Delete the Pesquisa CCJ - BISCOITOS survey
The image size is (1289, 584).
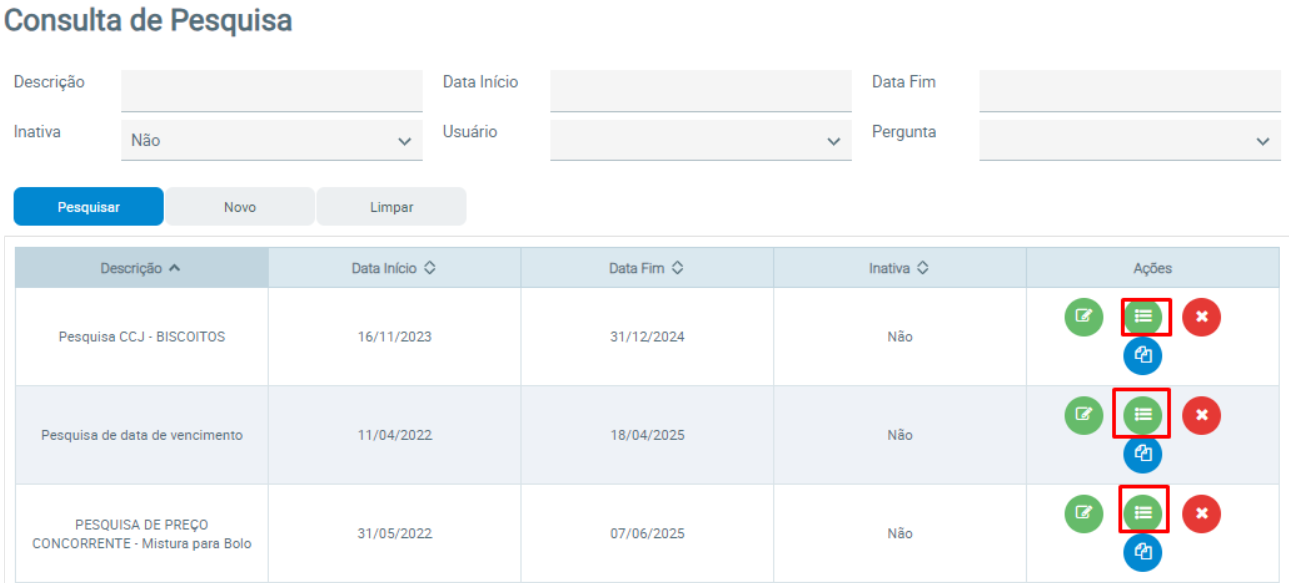(1202, 317)
